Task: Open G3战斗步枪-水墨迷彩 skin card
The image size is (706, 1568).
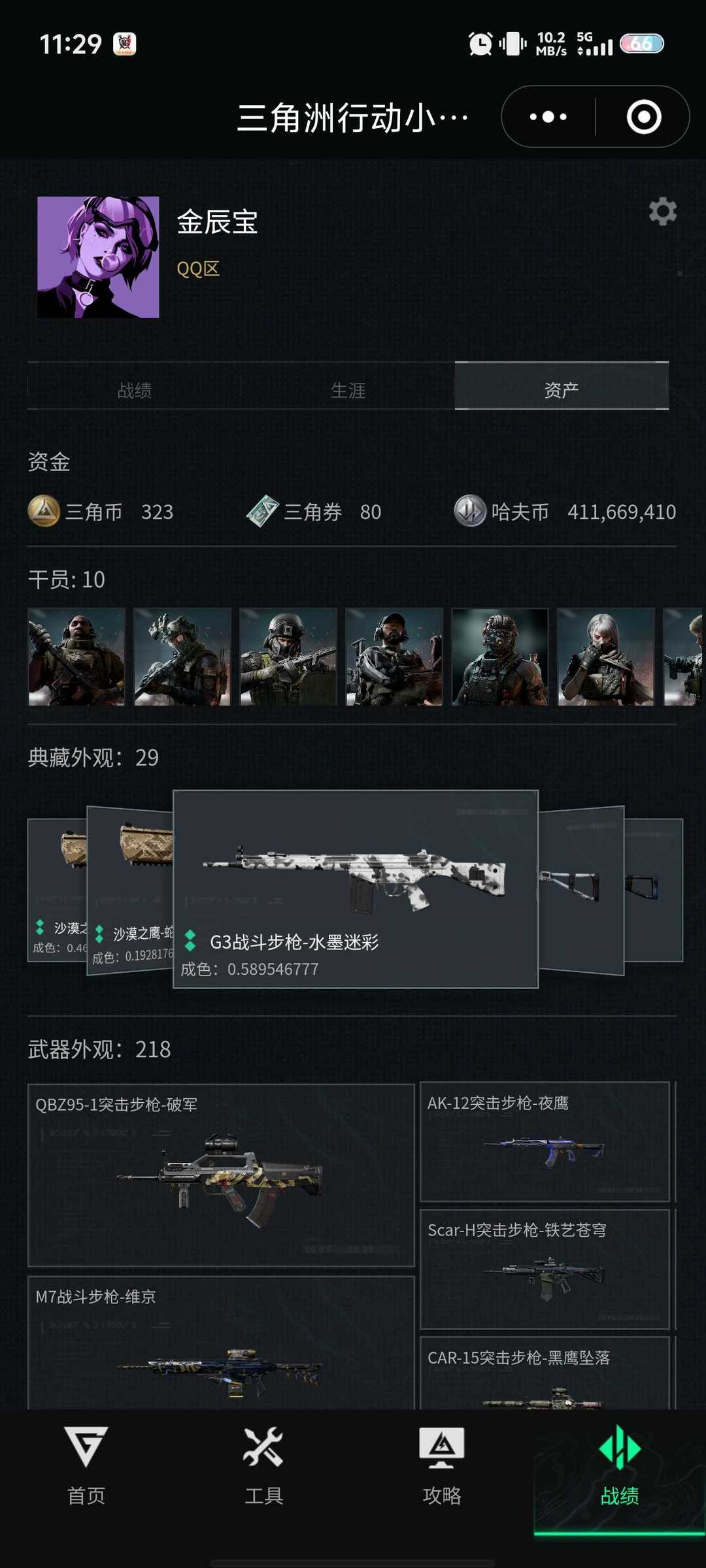Action: click(x=356, y=889)
